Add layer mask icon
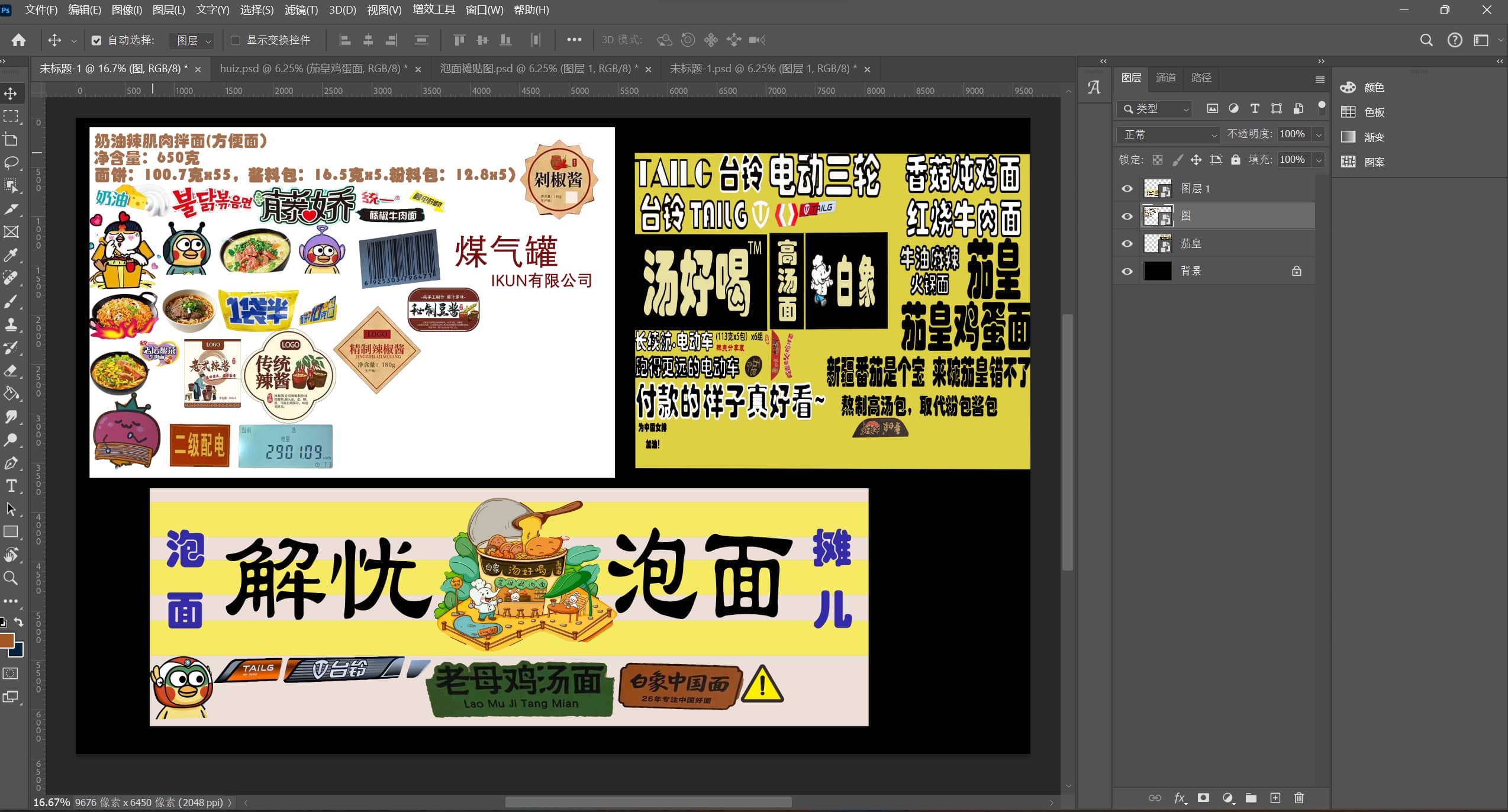The width and height of the screenshot is (1508, 812). click(1203, 798)
